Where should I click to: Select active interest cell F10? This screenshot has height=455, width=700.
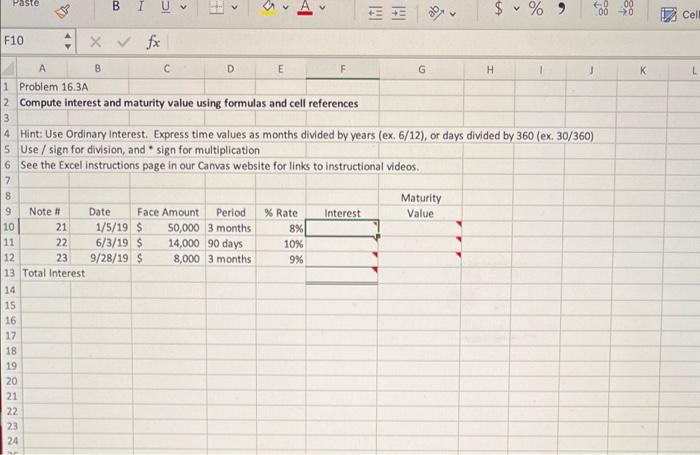pyautogui.click(x=342, y=228)
